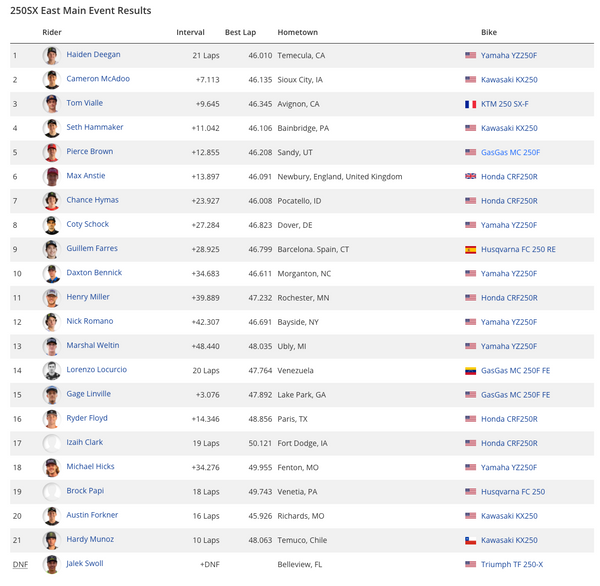Click Max Anstie's rider thumbnail

pyautogui.click(x=51, y=176)
